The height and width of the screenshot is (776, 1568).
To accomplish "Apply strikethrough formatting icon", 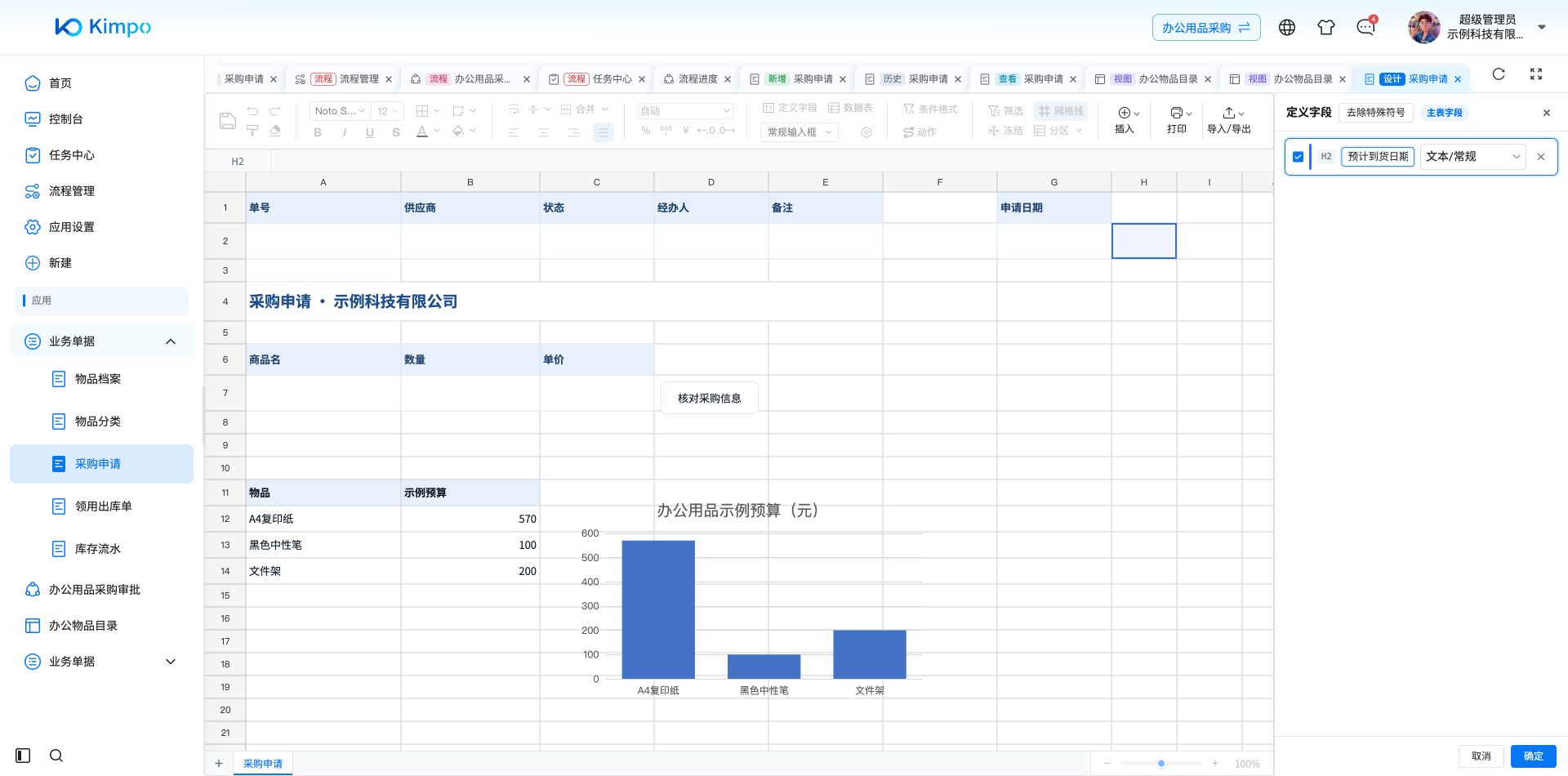I will (396, 132).
